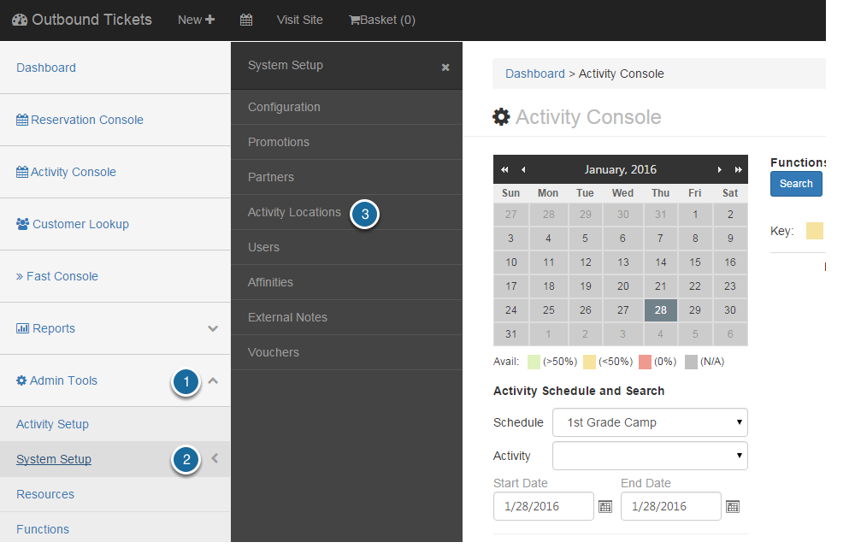
Task: Click the Basket shopping cart icon
Action: coord(354,20)
